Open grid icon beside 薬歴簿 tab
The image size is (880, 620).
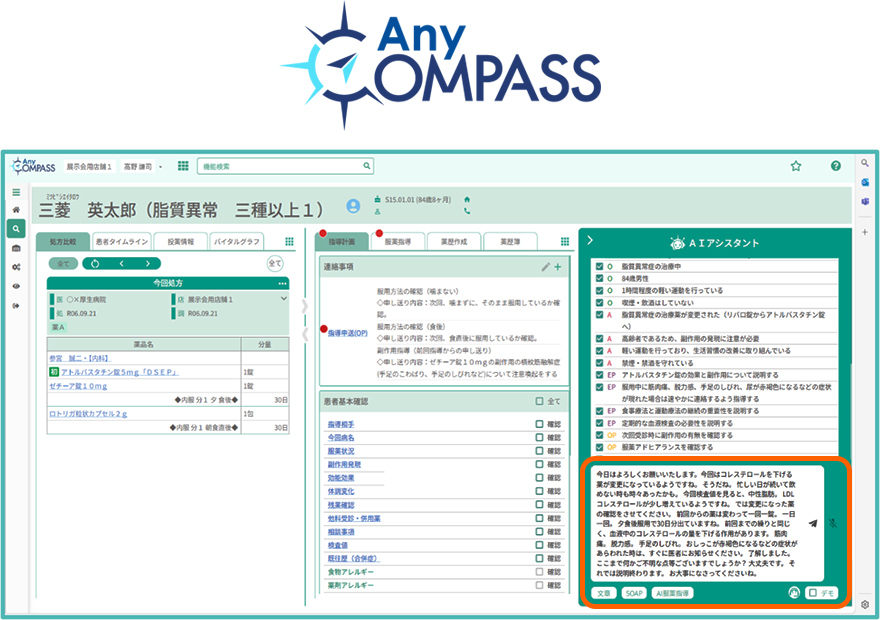(x=565, y=241)
